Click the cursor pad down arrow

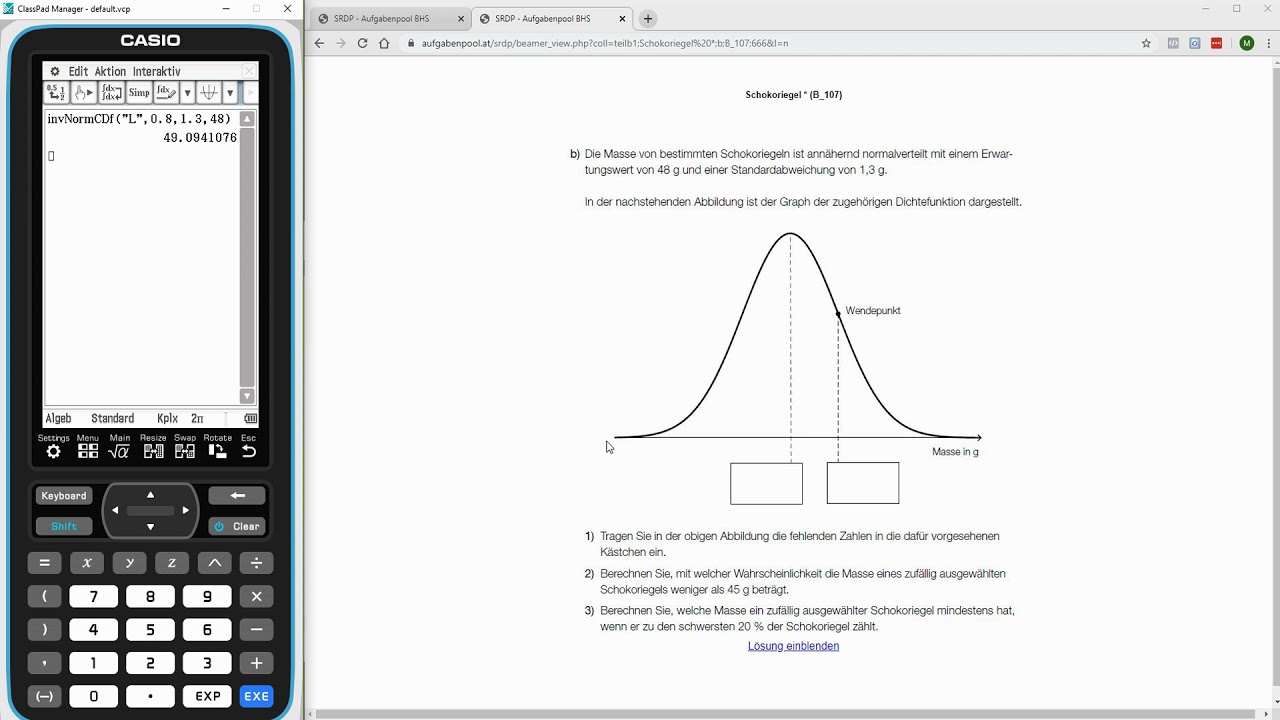click(150, 527)
